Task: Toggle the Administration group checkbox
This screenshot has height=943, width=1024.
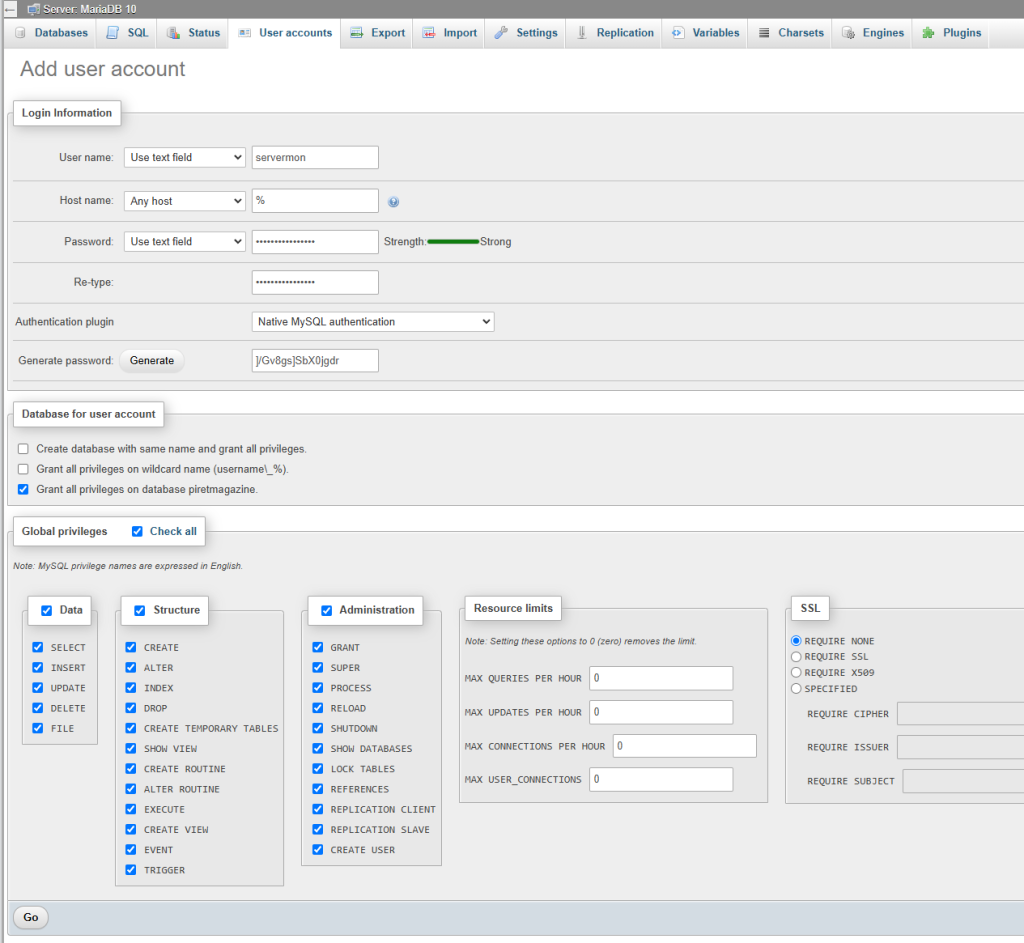Action: coord(327,611)
